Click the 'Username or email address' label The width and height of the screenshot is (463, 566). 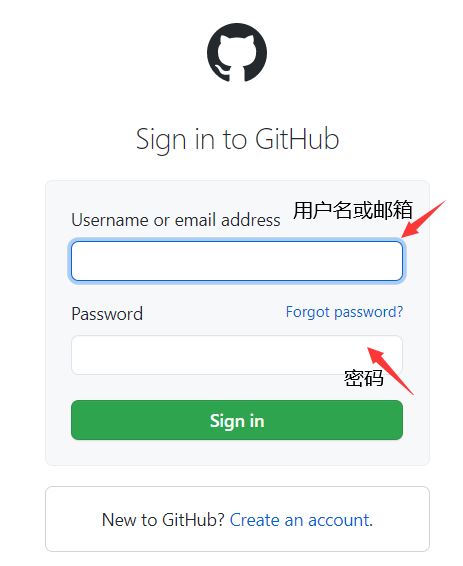tap(176, 220)
